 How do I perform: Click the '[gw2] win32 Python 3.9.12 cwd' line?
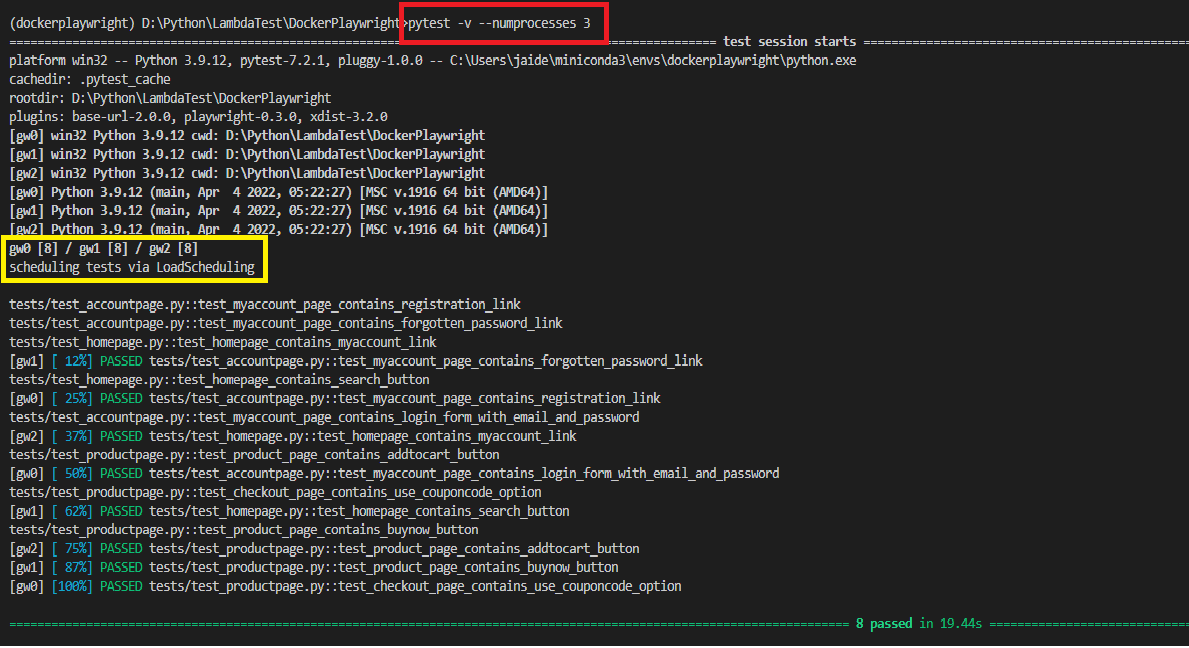[x=247, y=174]
